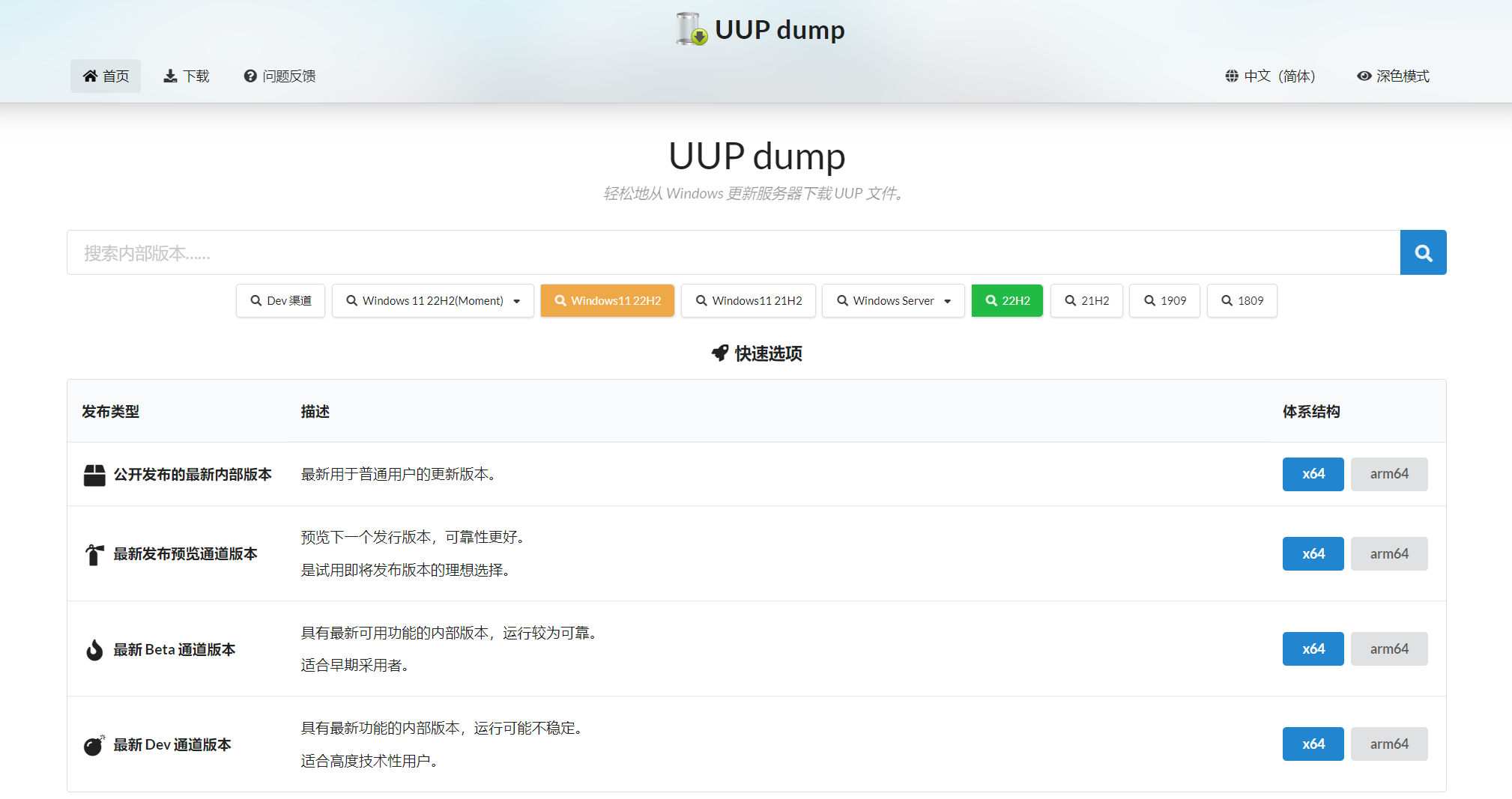Click the Windows11 21H2 search button
Viewport: 1512px width, 799px height.
click(748, 300)
